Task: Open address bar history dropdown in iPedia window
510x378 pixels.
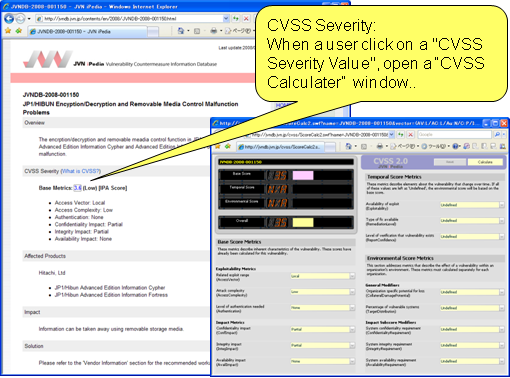Action: [x=226, y=19]
